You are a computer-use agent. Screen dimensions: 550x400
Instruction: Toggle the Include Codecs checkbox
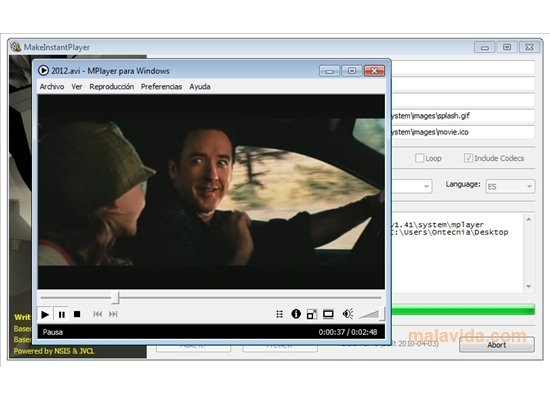click(x=468, y=158)
